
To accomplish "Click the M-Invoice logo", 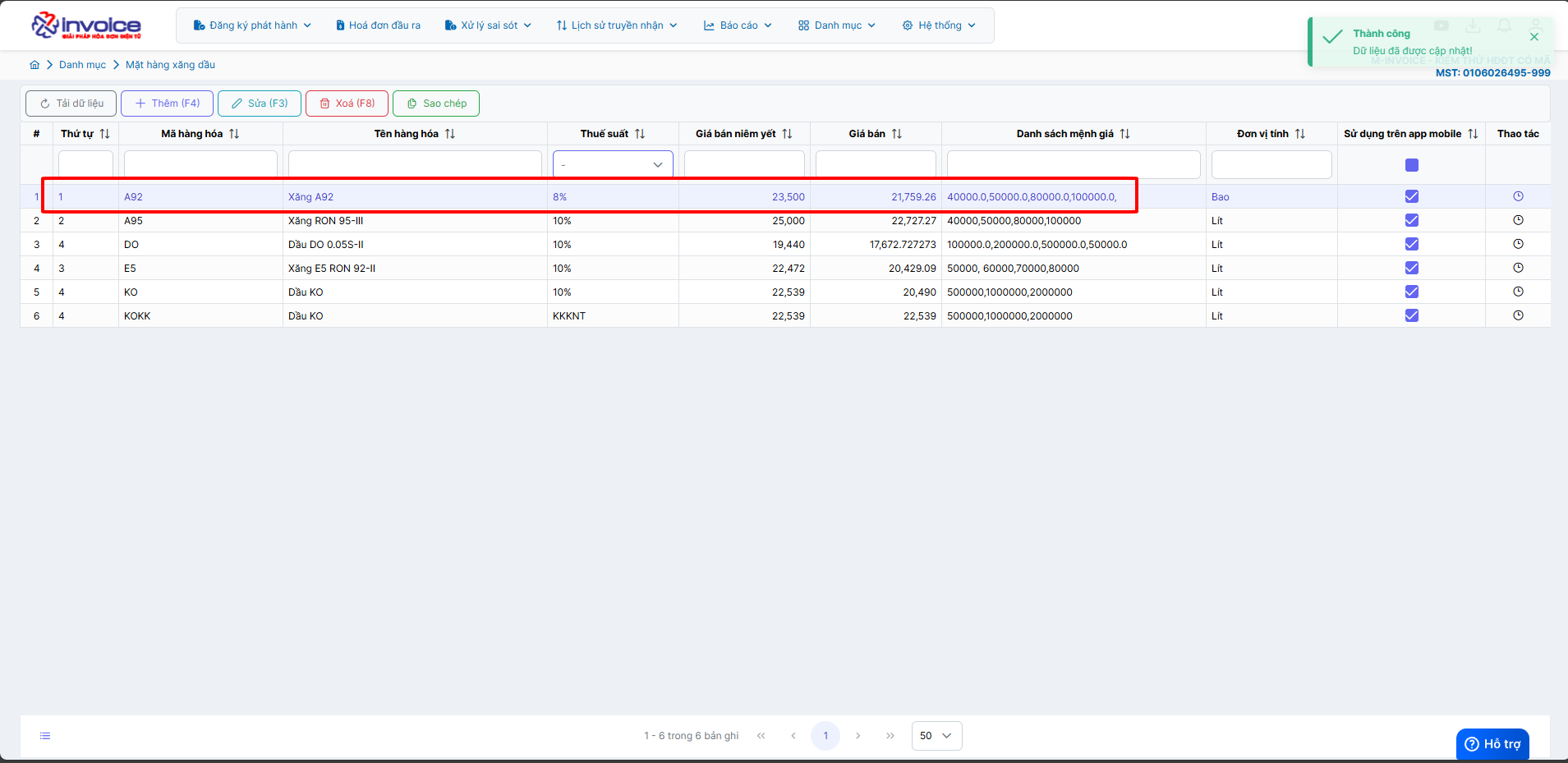I will point(86,25).
